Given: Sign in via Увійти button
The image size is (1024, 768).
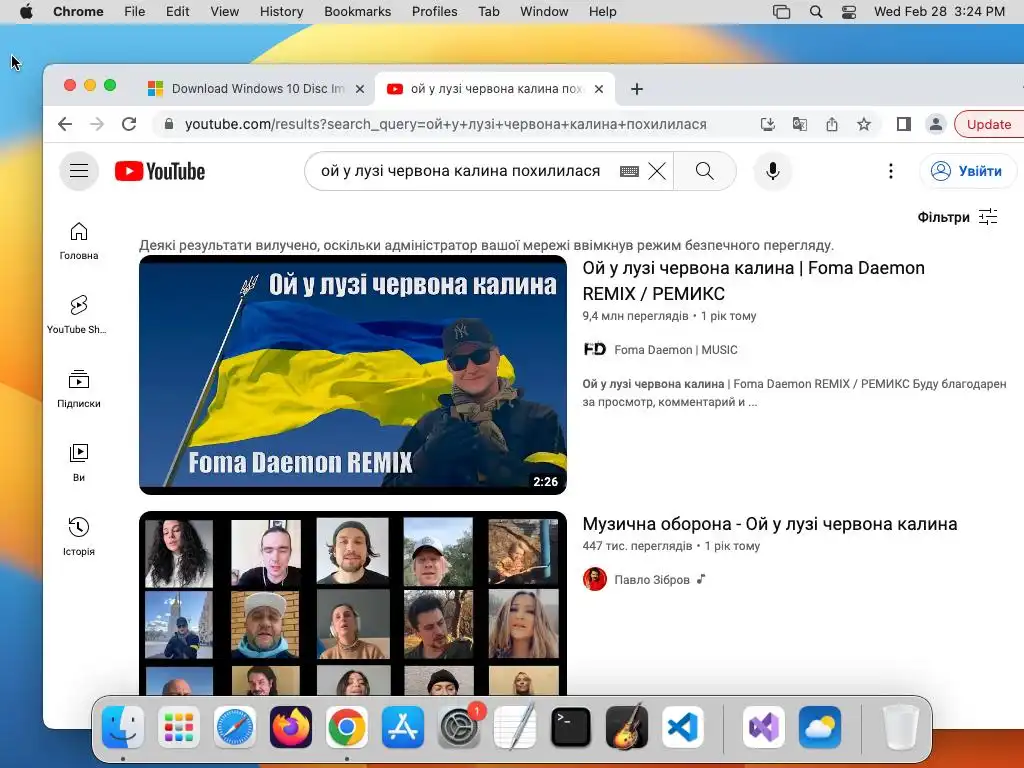Looking at the screenshot, I should tap(968, 171).
